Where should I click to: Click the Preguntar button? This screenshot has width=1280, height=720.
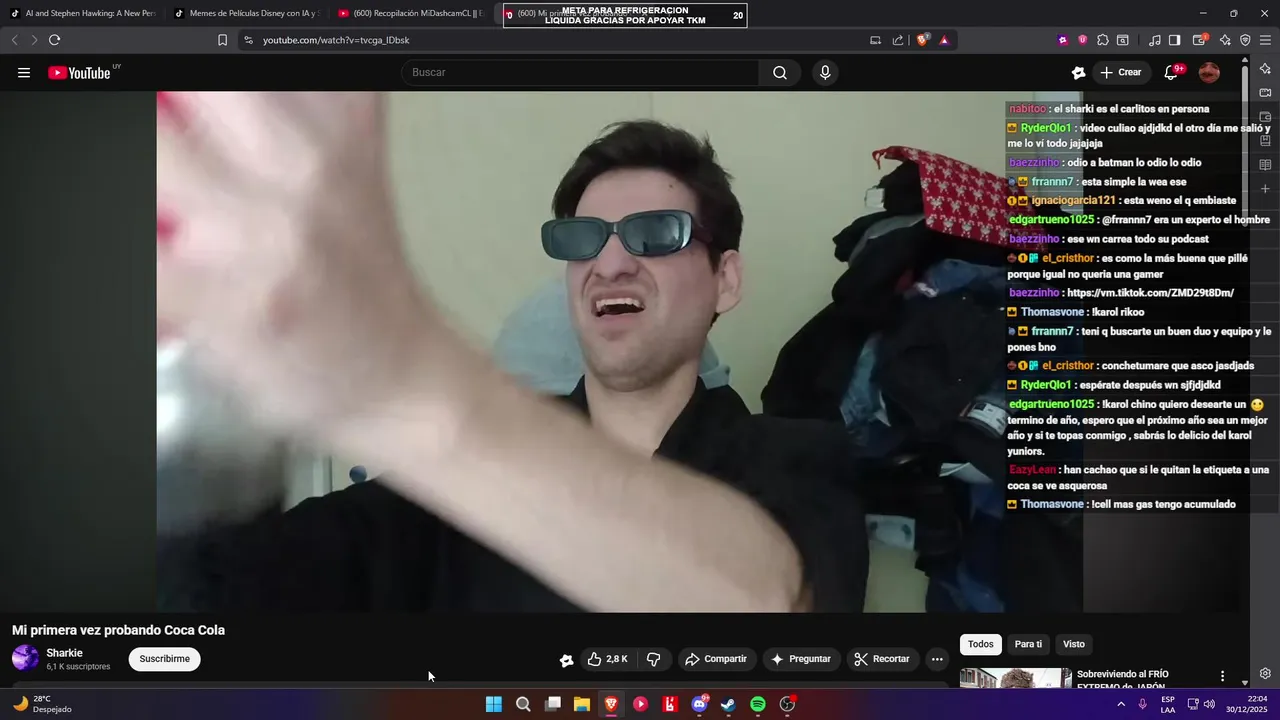800,659
